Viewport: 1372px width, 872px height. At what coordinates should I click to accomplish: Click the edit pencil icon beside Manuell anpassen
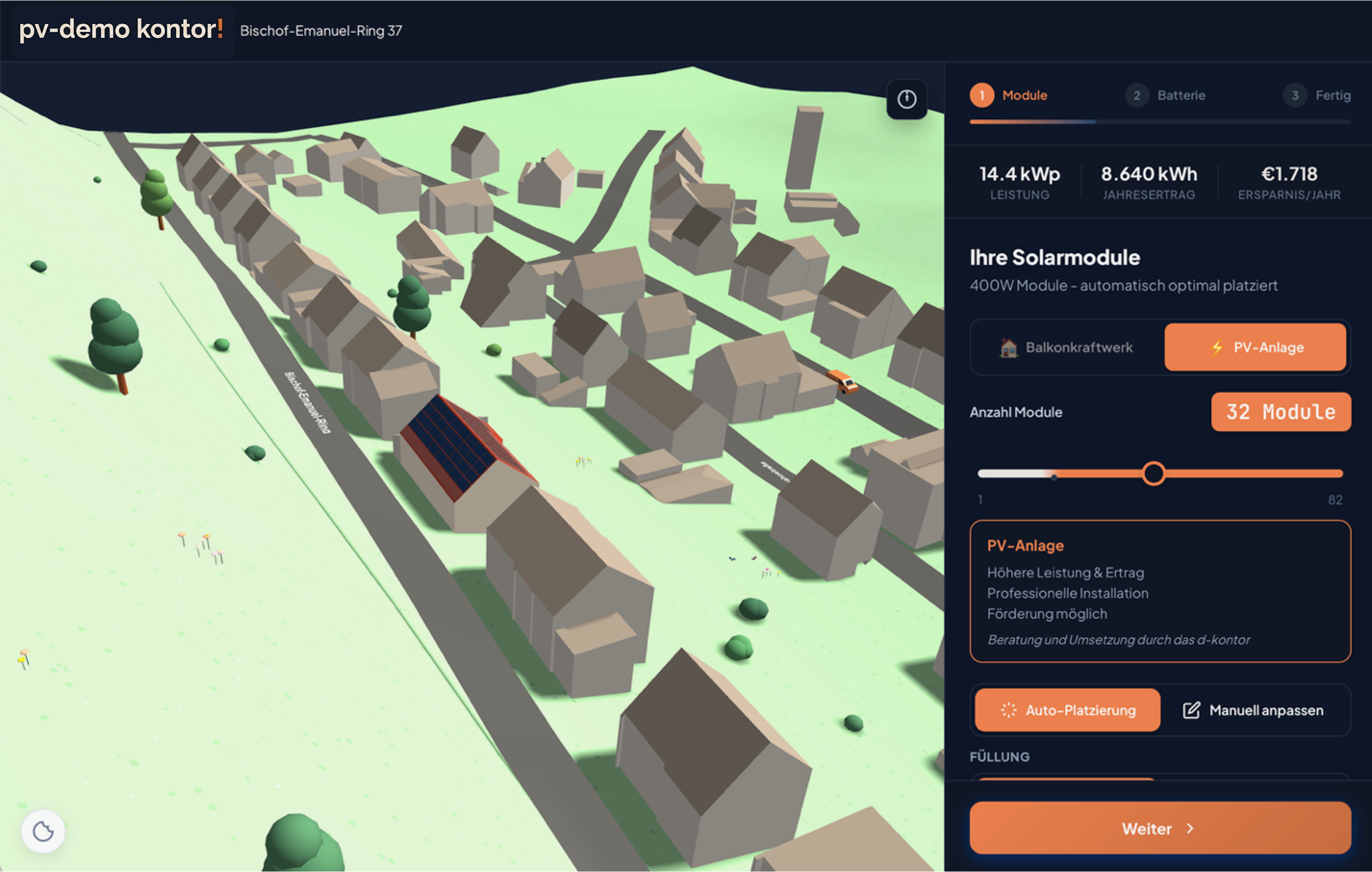(x=1192, y=710)
